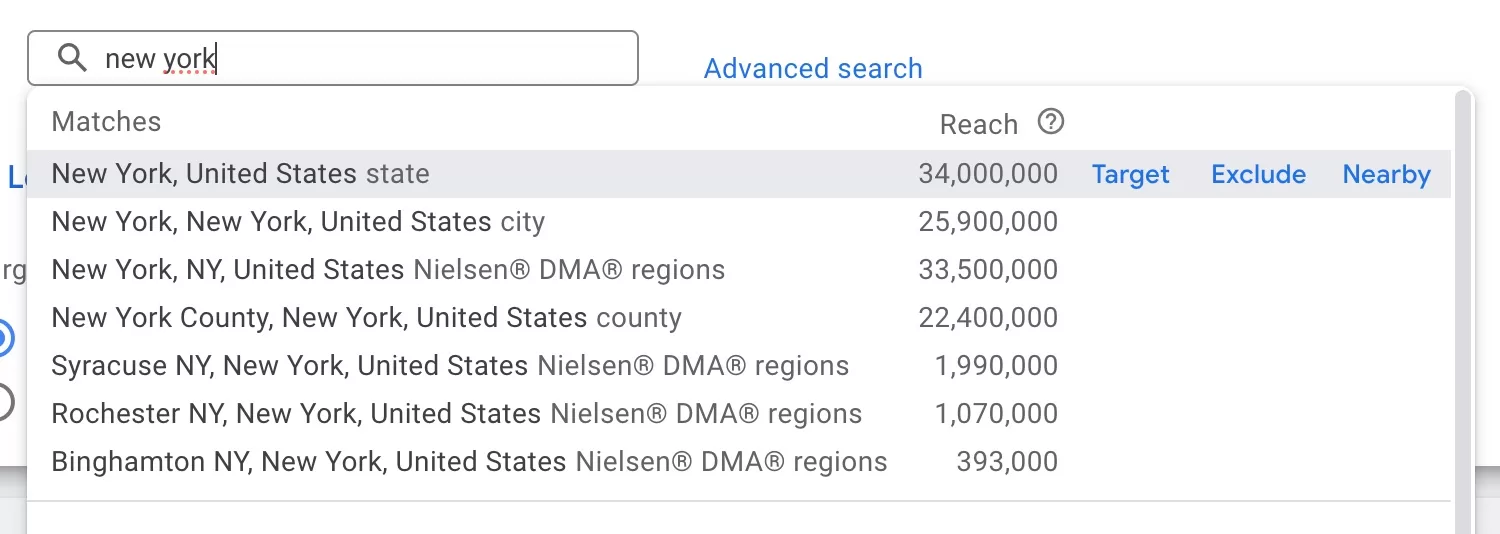Target New York state
The height and width of the screenshot is (534, 1500).
point(1130,174)
